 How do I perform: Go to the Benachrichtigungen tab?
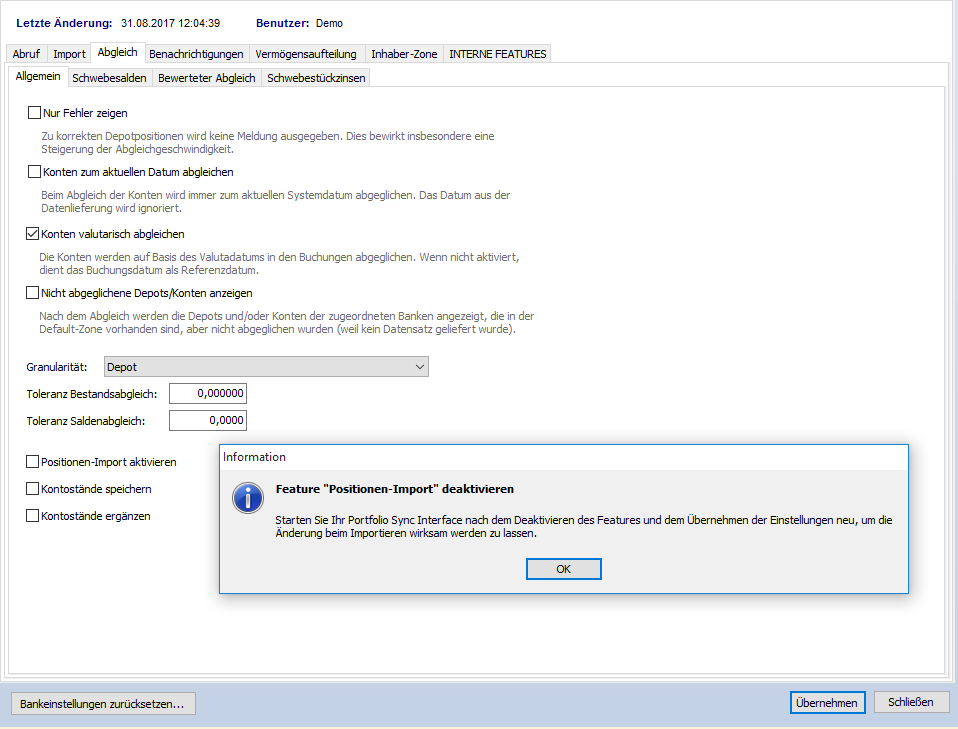pos(196,54)
